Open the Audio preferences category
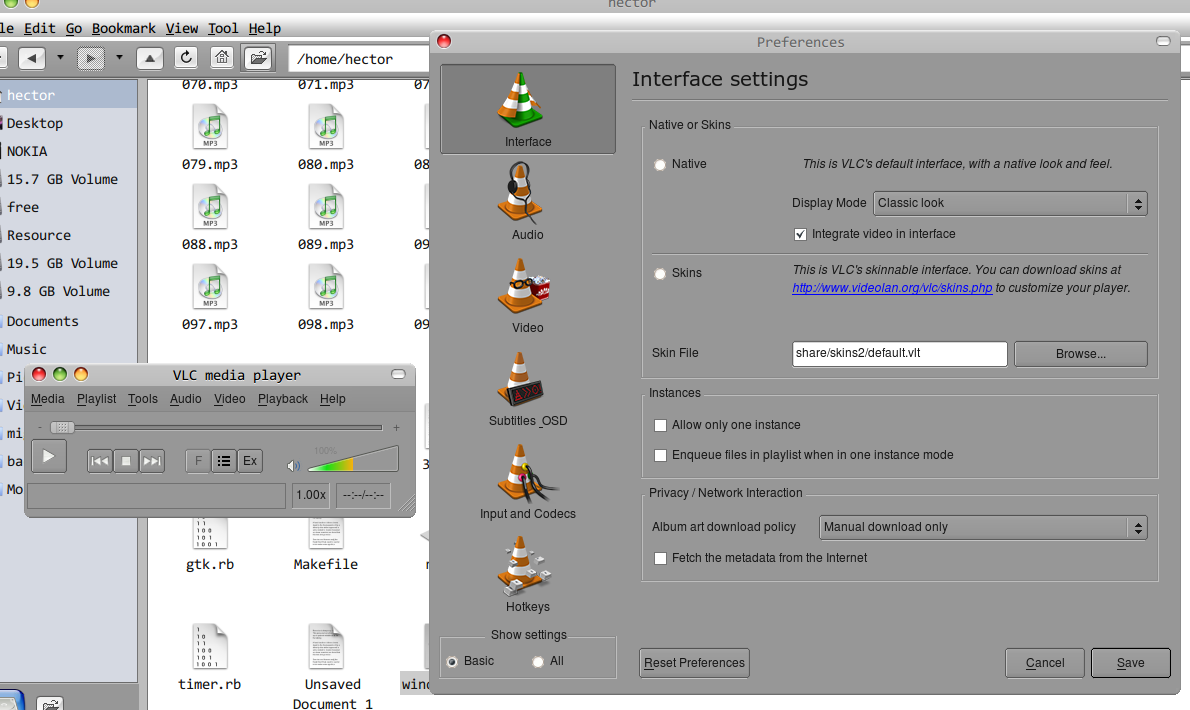 pos(527,202)
